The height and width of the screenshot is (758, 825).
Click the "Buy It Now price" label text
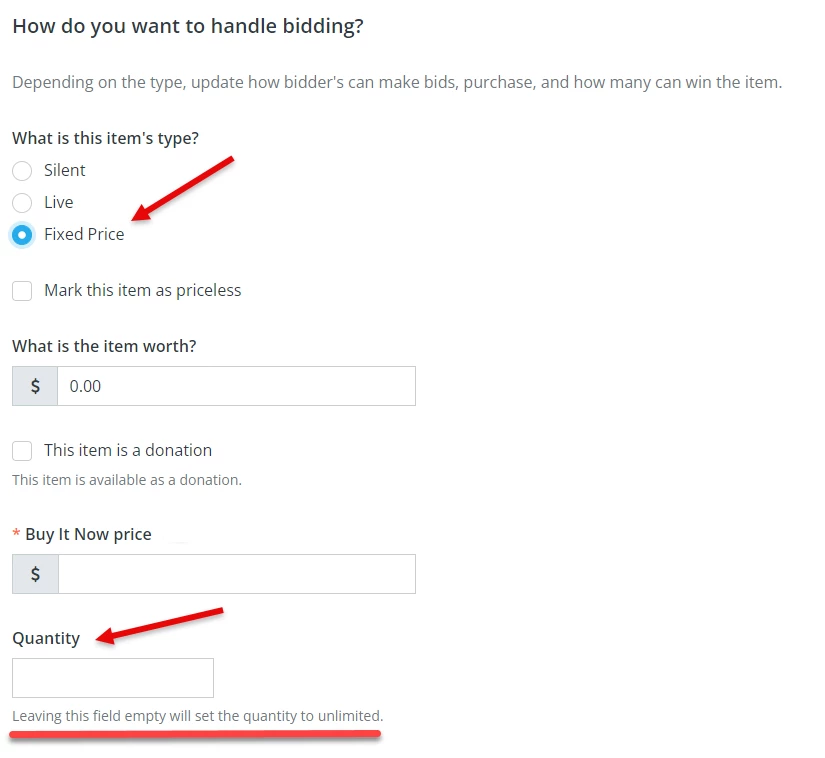tap(87, 533)
